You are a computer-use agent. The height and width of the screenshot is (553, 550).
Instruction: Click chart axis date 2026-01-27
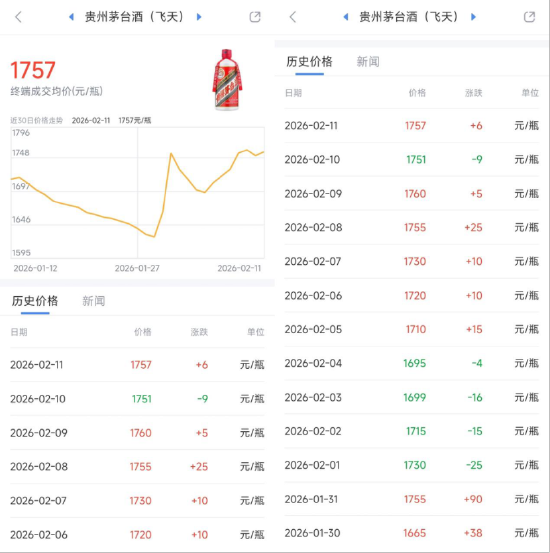(x=137, y=268)
